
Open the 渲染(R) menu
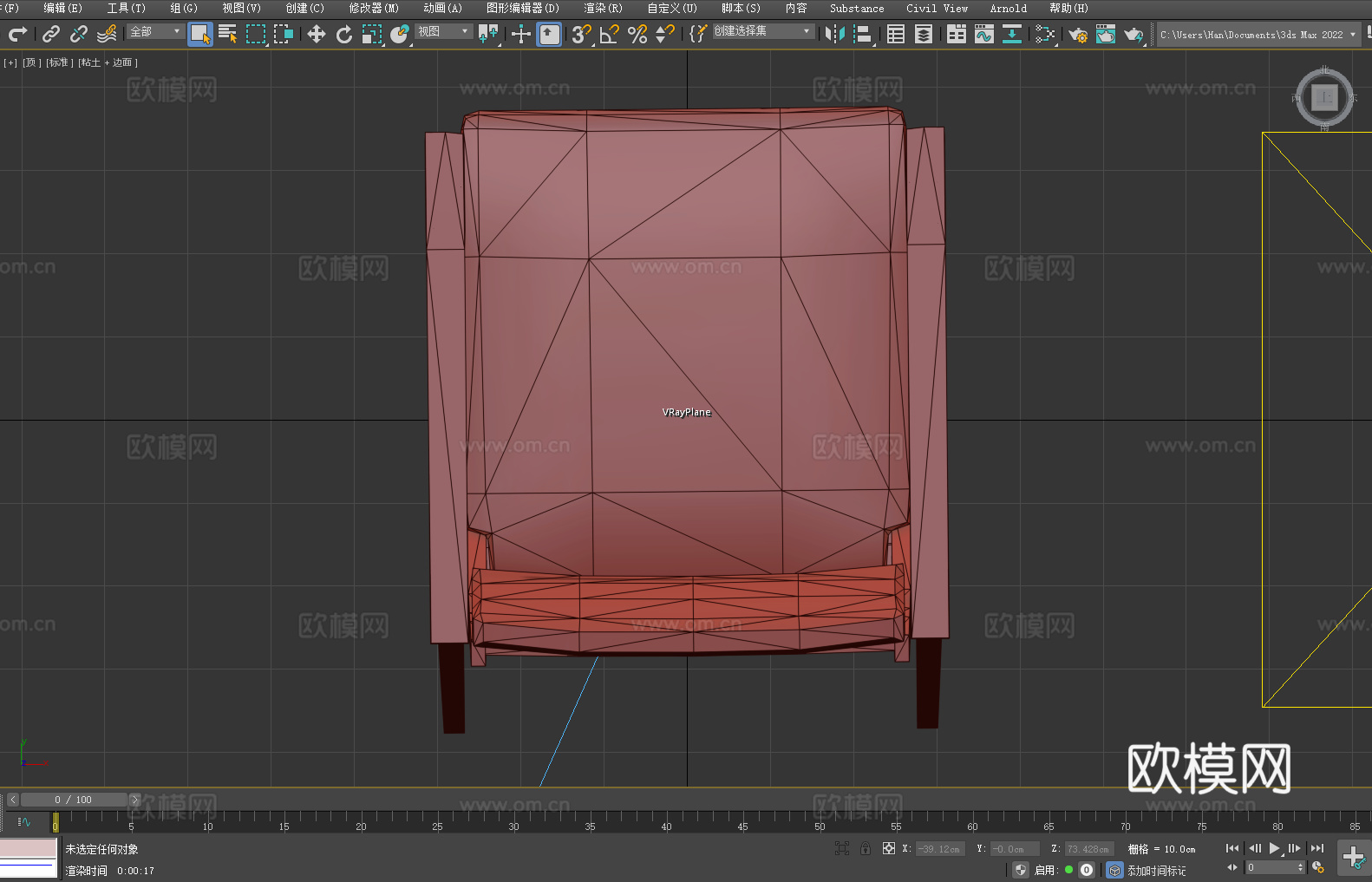pos(604,8)
